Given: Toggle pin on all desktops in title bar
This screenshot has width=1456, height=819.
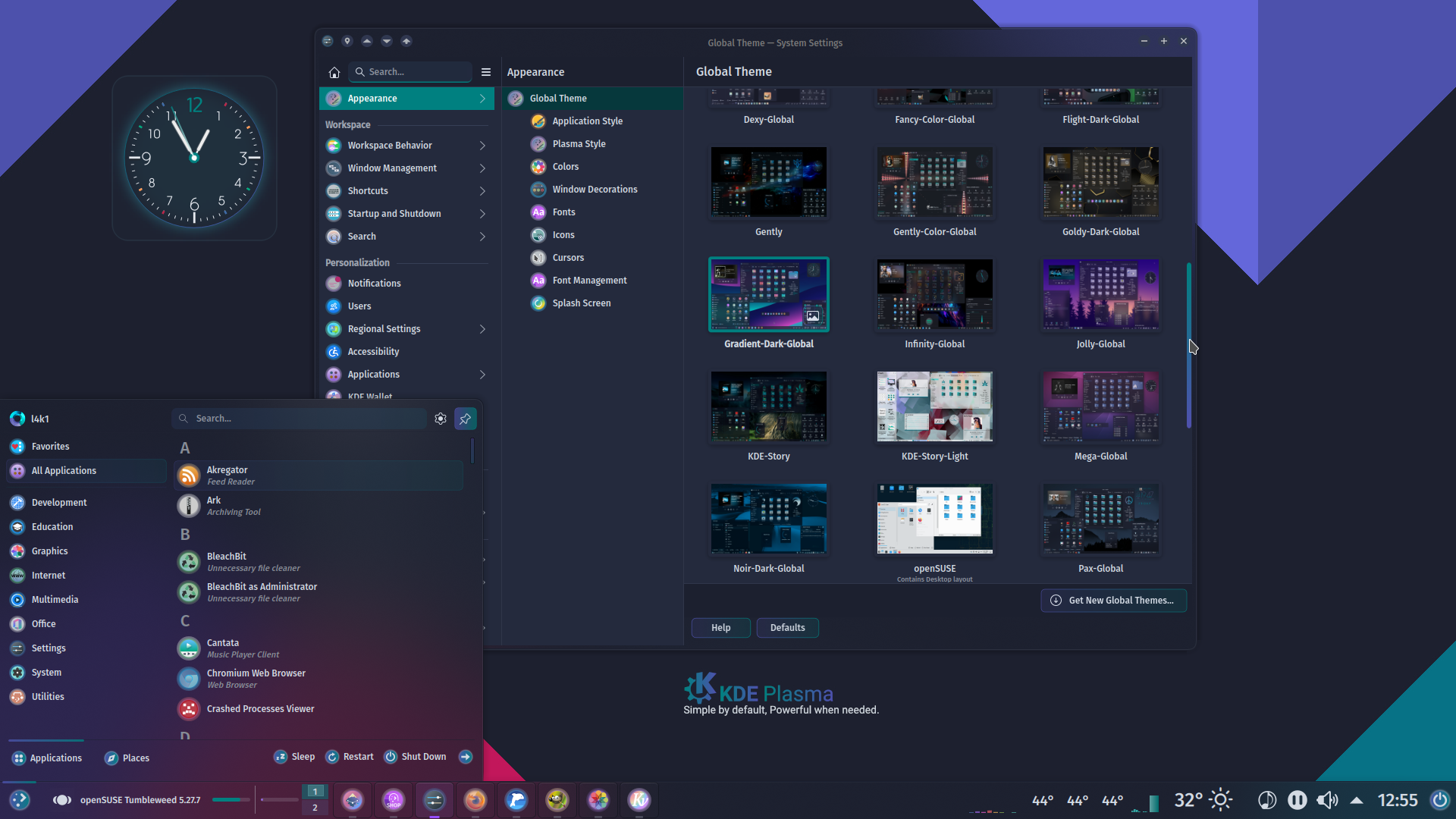Looking at the screenshot, I should pyautogui.click(x=347, y=41).
